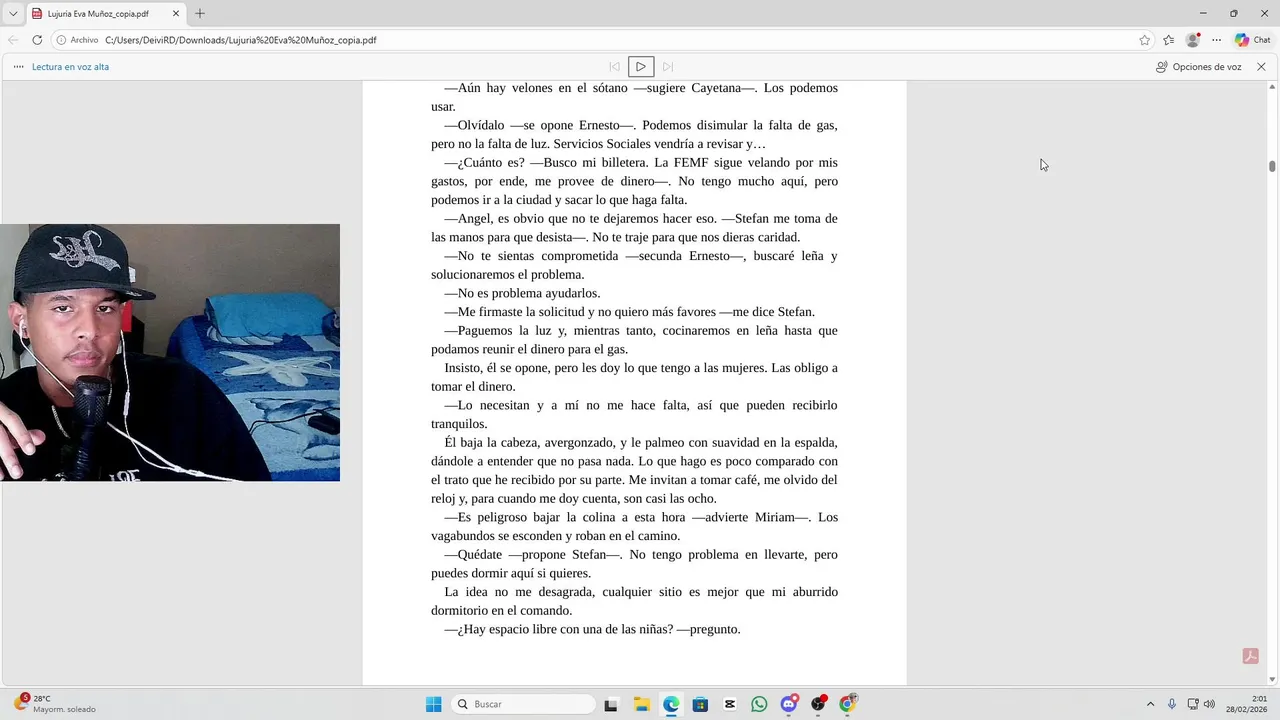Switch to Microsoft Edge on the taskbar
1280x720 pixels.
point(671,704)
